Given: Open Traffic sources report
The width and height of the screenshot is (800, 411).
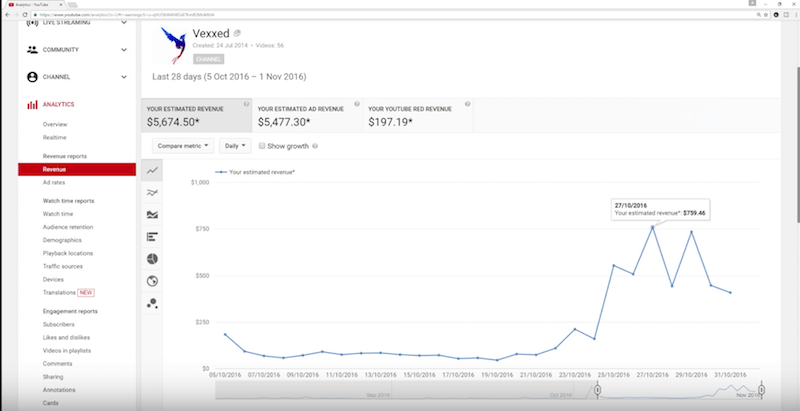Looking at the screenshot, I should click(62, 267).
